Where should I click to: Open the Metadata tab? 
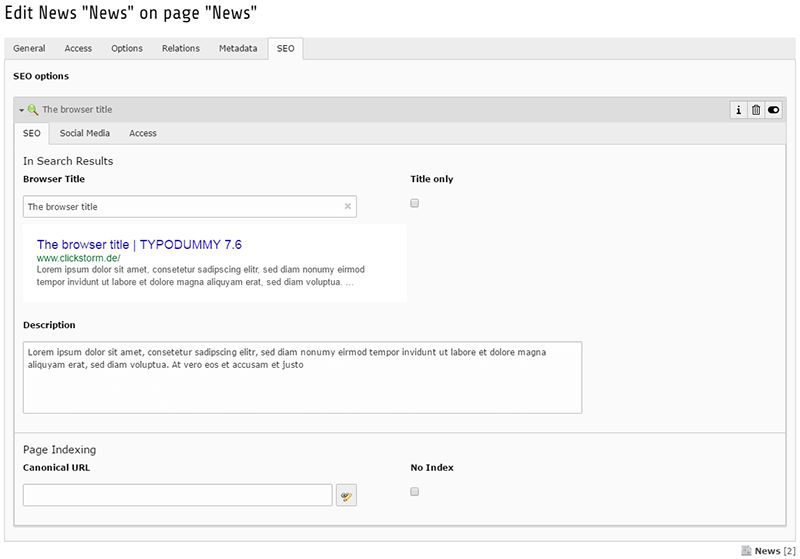(238, 48)
